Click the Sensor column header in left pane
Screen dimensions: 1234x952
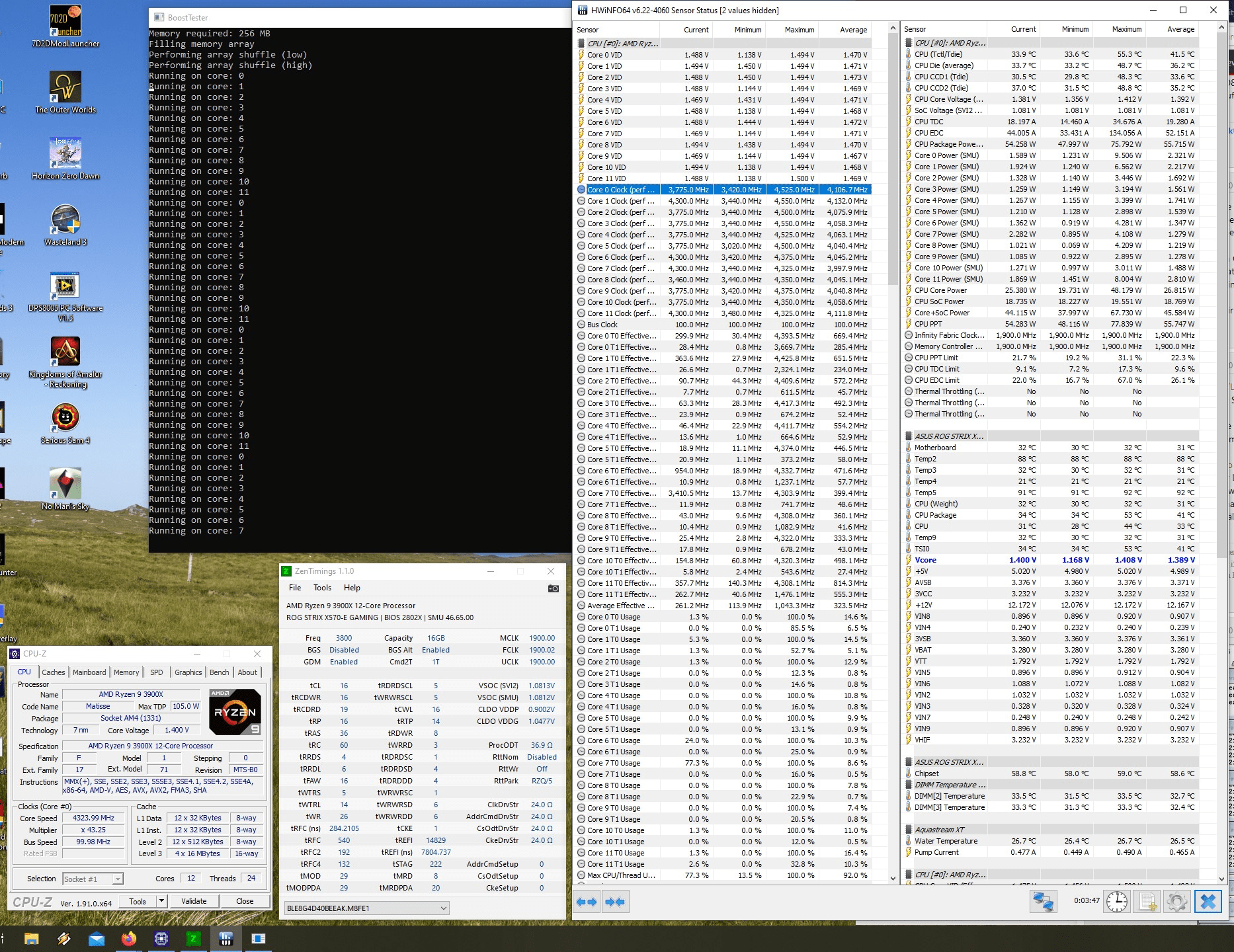(x=617, y=30)
